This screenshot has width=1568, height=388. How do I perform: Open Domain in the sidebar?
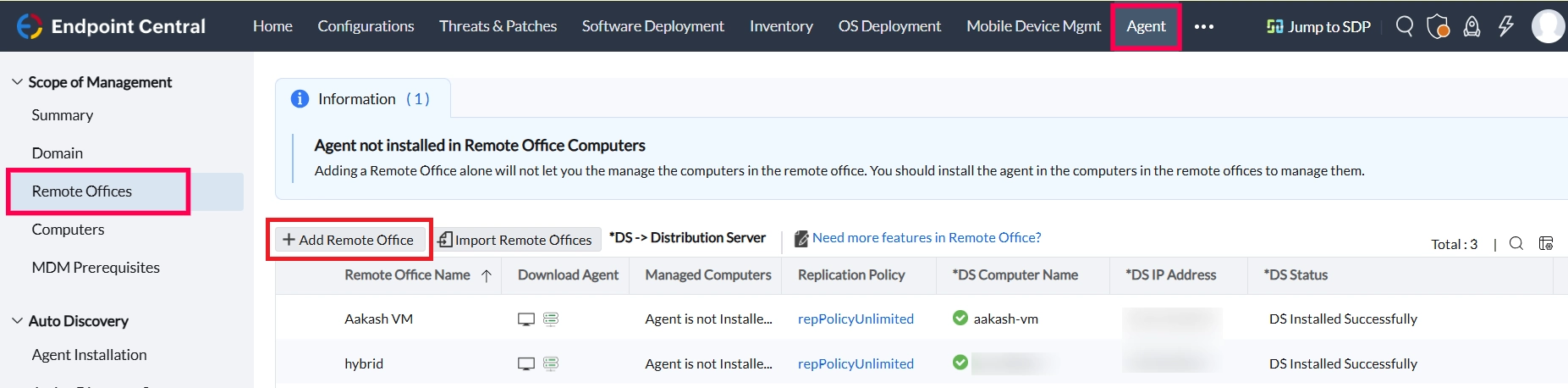[x=58, y=153]
